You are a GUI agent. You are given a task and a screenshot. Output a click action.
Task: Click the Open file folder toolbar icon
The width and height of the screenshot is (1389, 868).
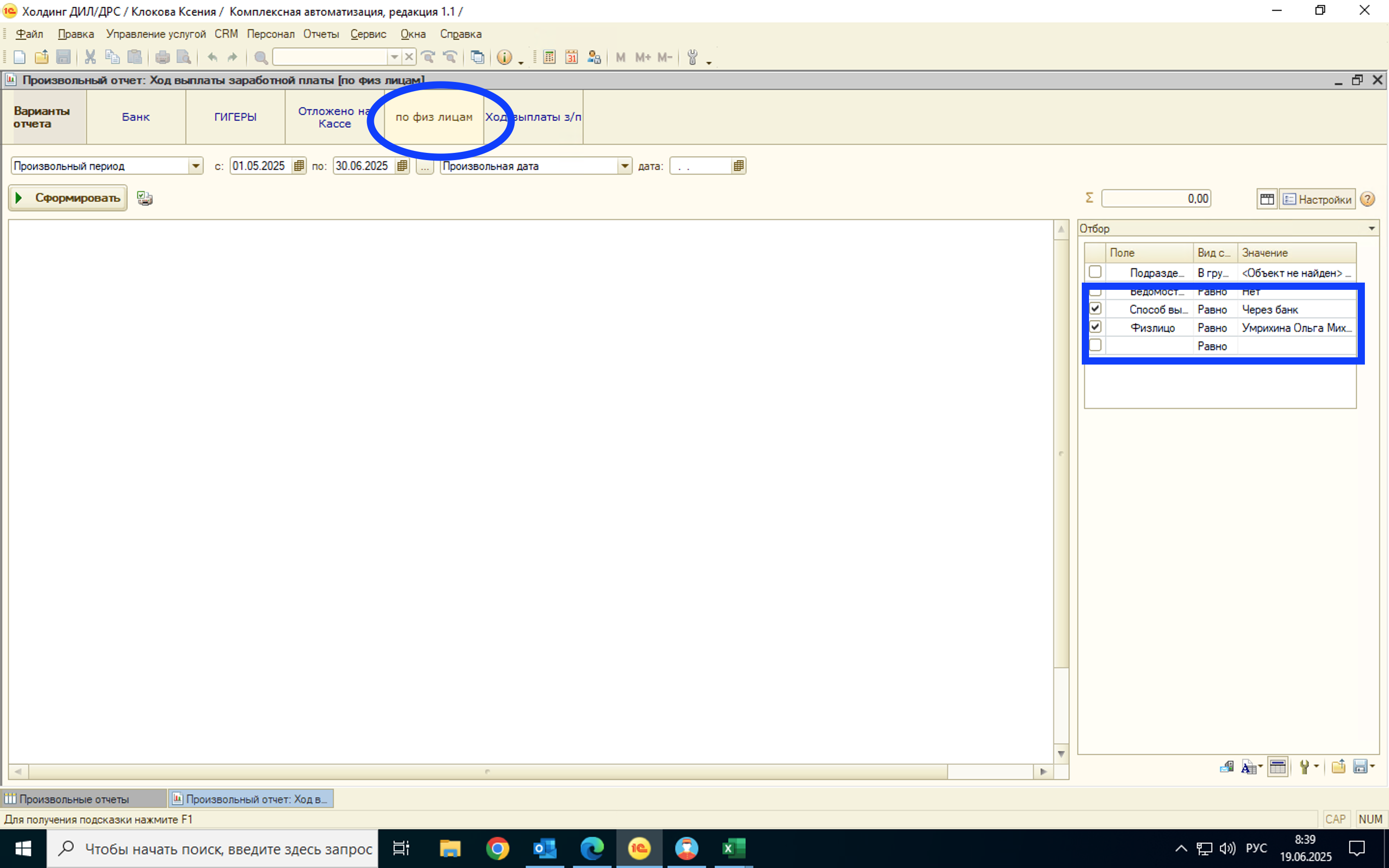[x=41, y=57]
